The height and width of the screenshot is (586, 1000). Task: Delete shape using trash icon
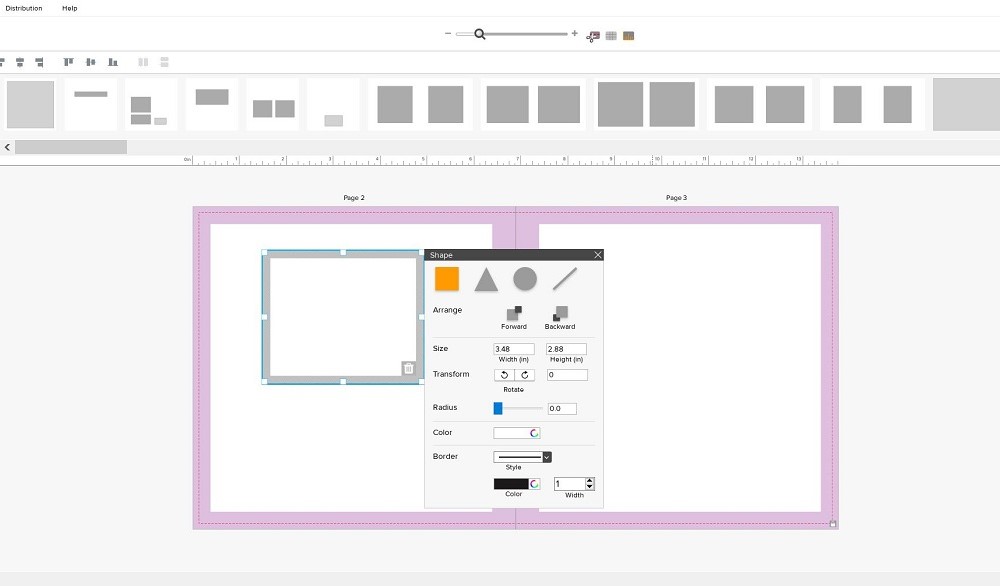coord(408,369)
